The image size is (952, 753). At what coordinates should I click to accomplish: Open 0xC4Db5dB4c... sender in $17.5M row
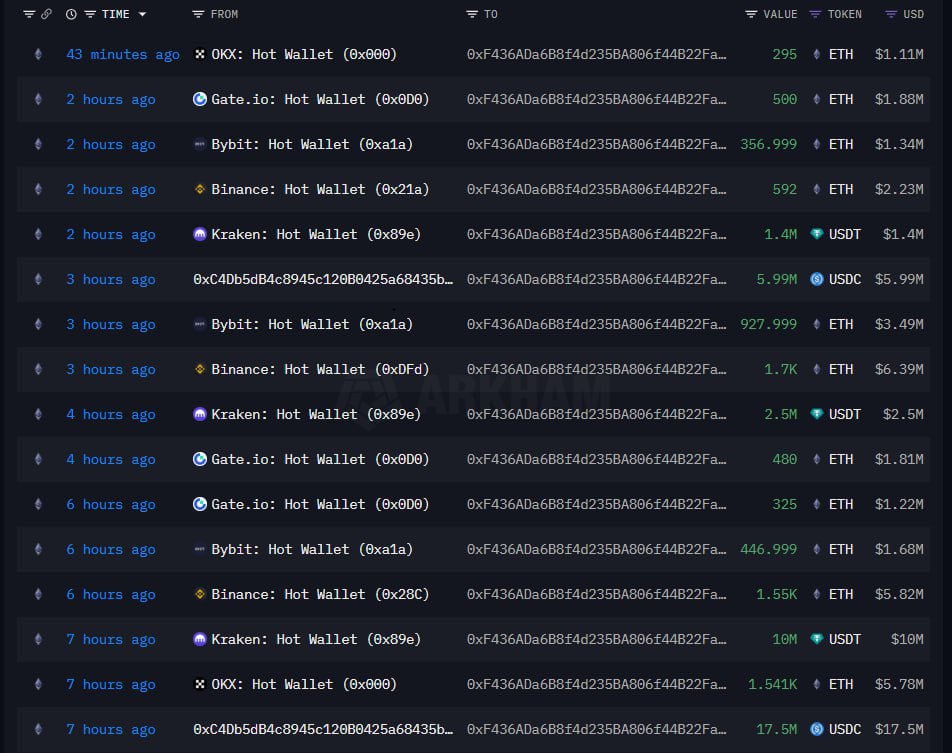pos(323,729)
